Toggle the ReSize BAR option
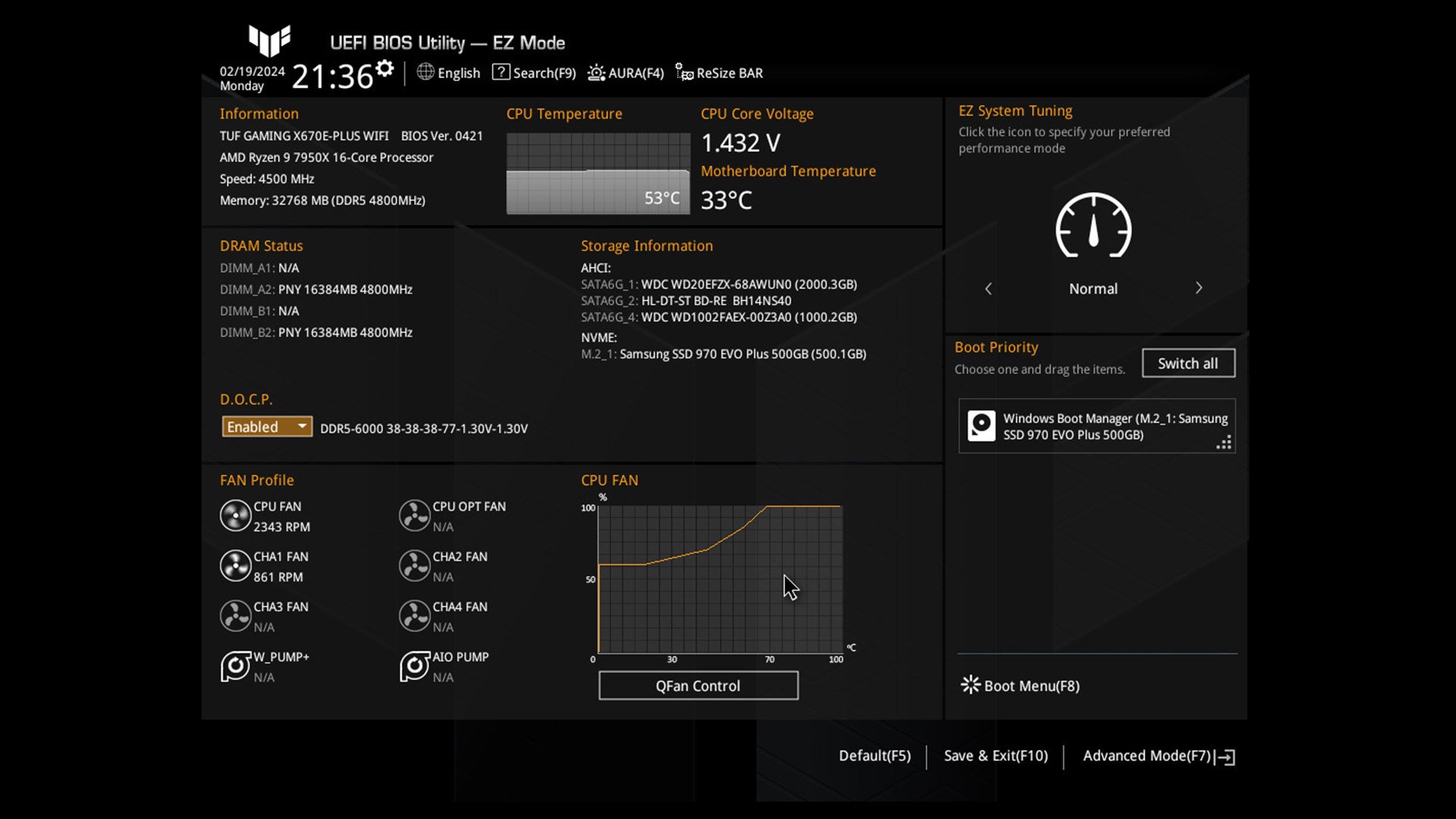 point(719,73)
